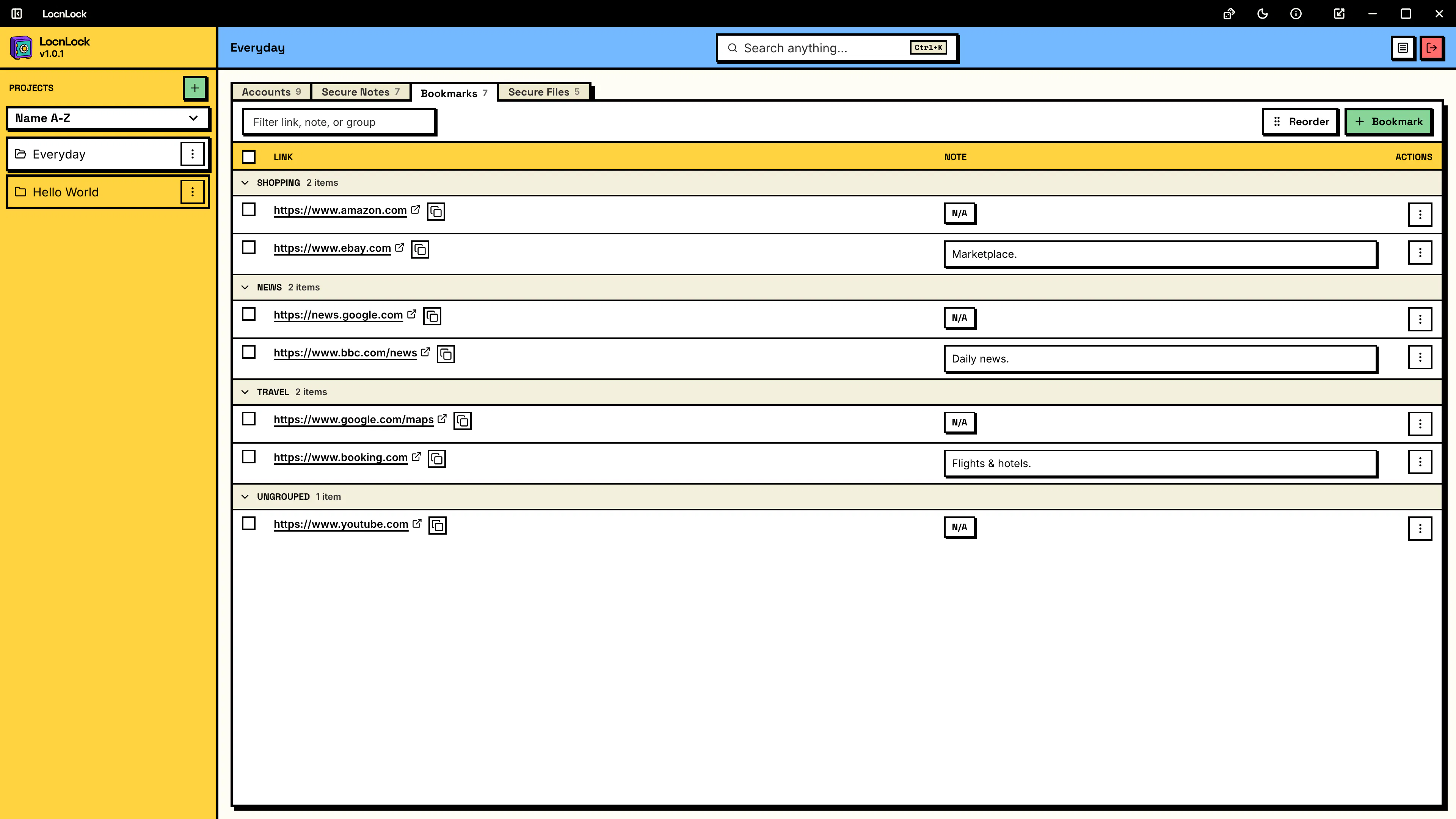Open booking.com external link icon
The height and width of the screenshot is (819, 1456).
click(416, 456)
